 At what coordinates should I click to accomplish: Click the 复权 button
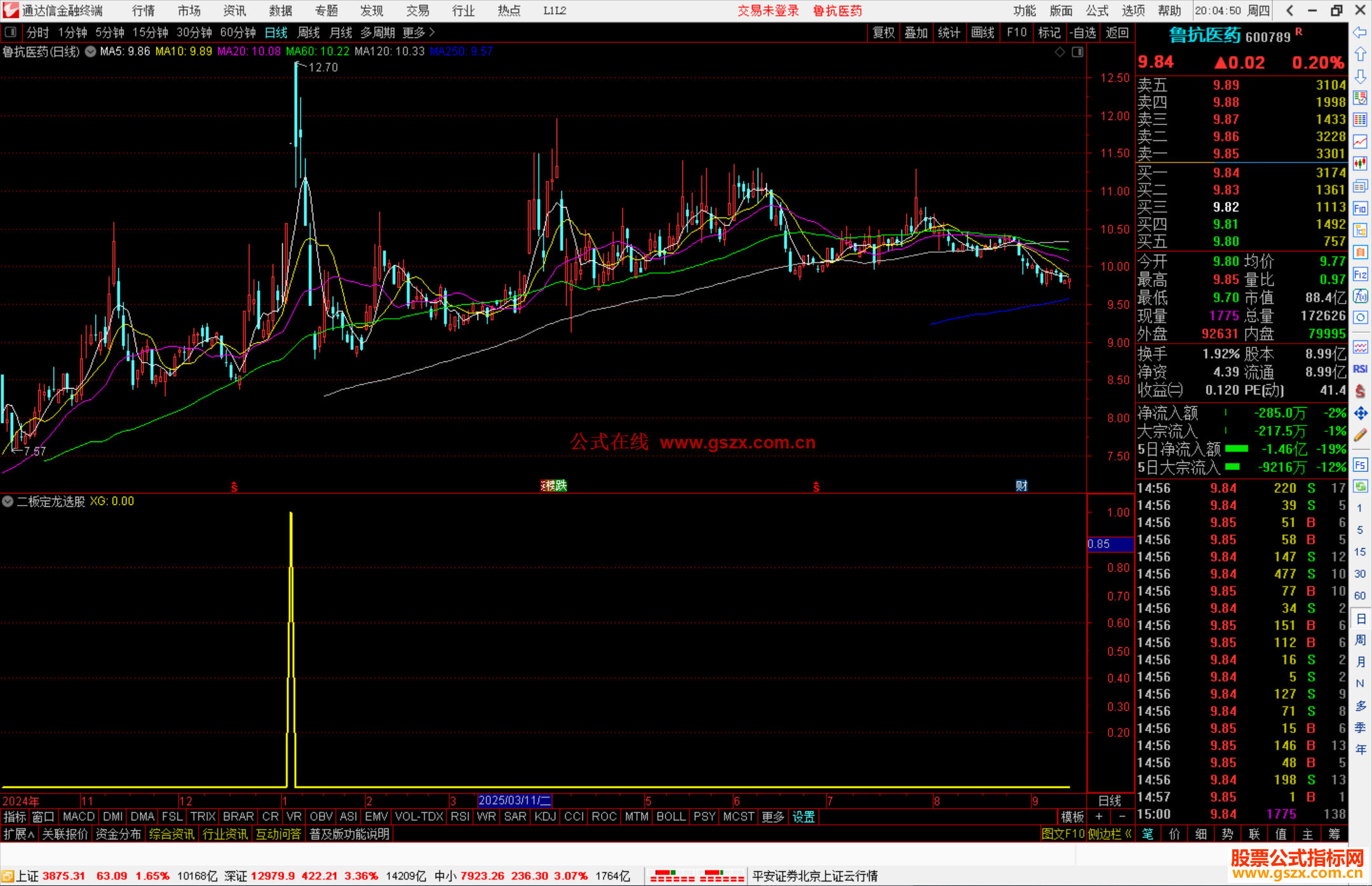[x=884, y=32]
